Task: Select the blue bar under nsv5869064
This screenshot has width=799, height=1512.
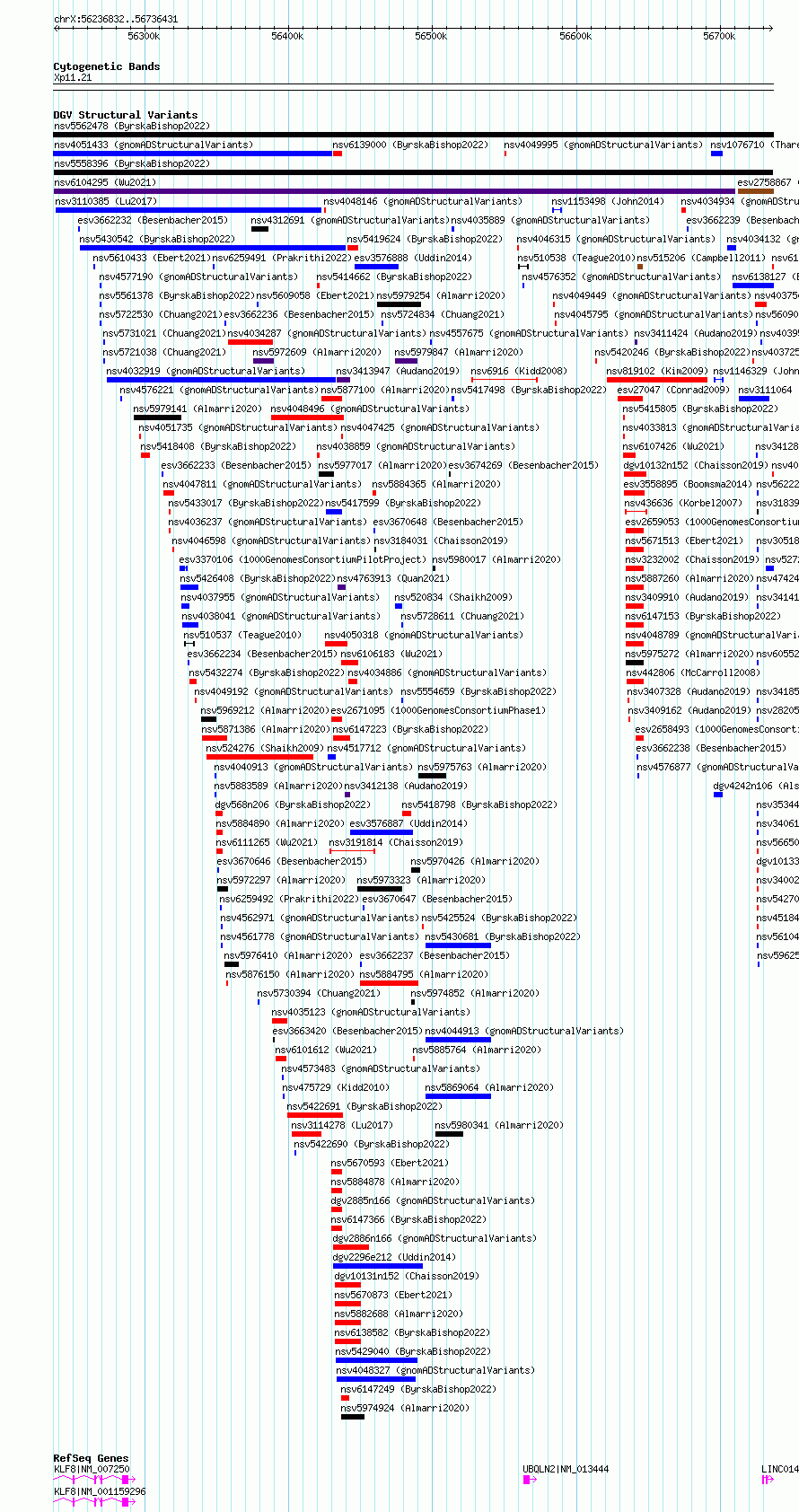Action: (458, 1096)
